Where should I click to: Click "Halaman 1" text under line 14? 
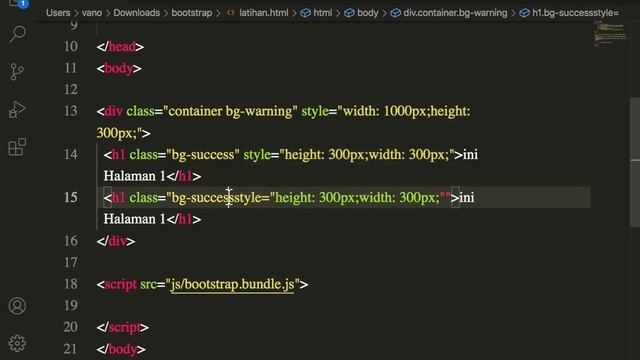click(x=134, y=176)
